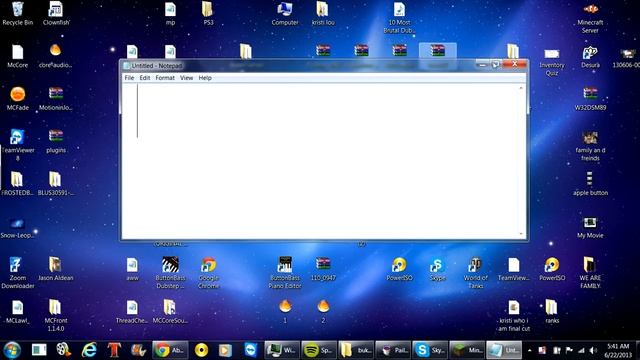The image size is (640, 360).
Task: Select the 10 Most Brutal Dub audio file
Action: click(399, 18)
